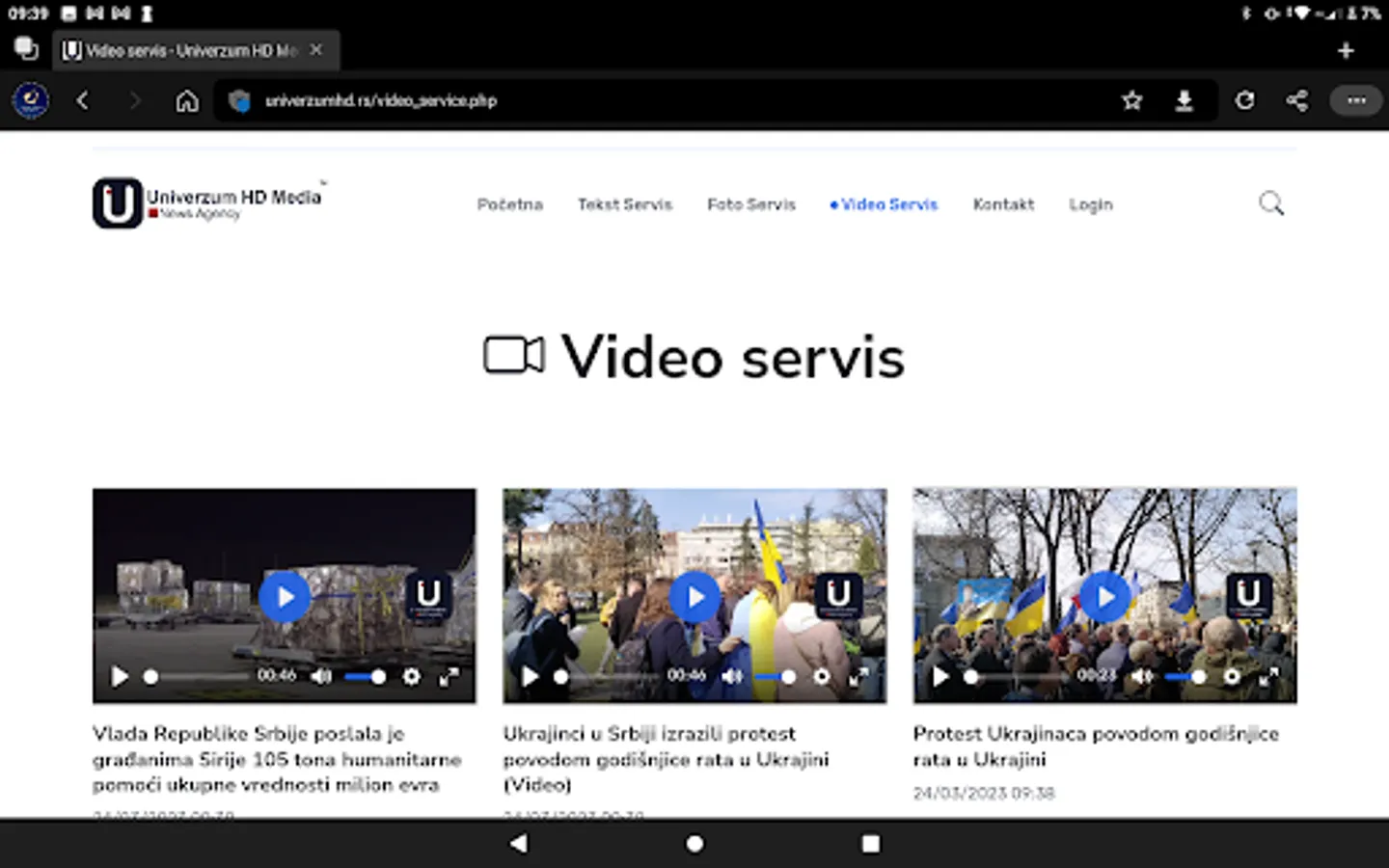Open settings gear on Sirija aid video
This screenshot has height=868, width=1389.
(x=412, y=676)
